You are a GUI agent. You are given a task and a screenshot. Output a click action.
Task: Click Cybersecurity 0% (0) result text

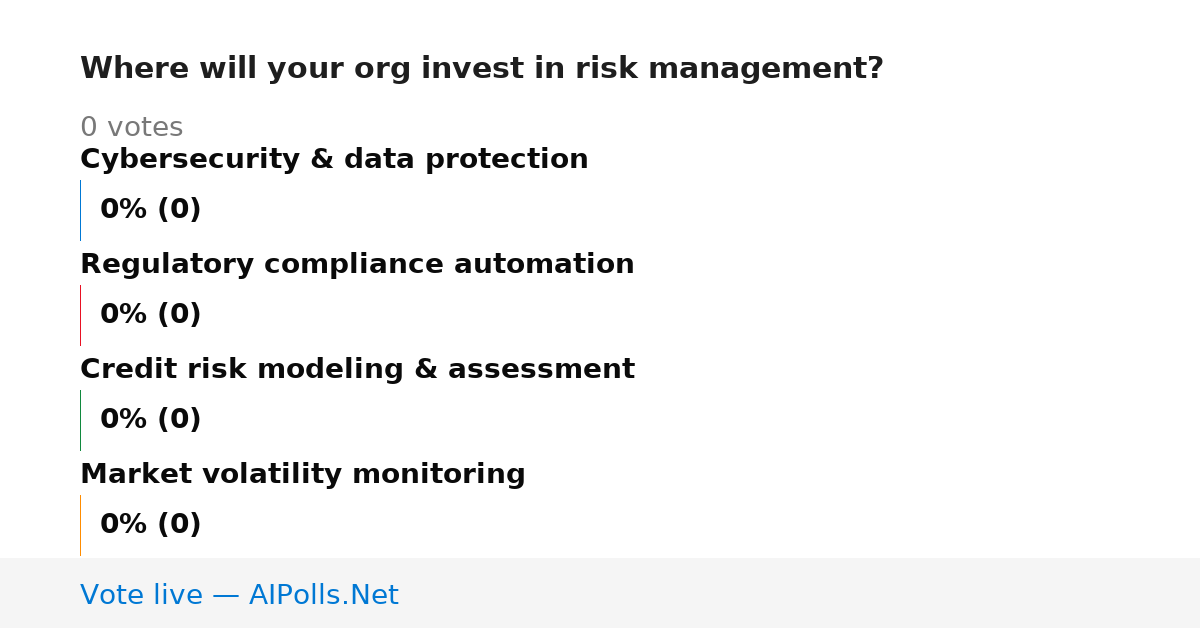(x=151, y=210)
